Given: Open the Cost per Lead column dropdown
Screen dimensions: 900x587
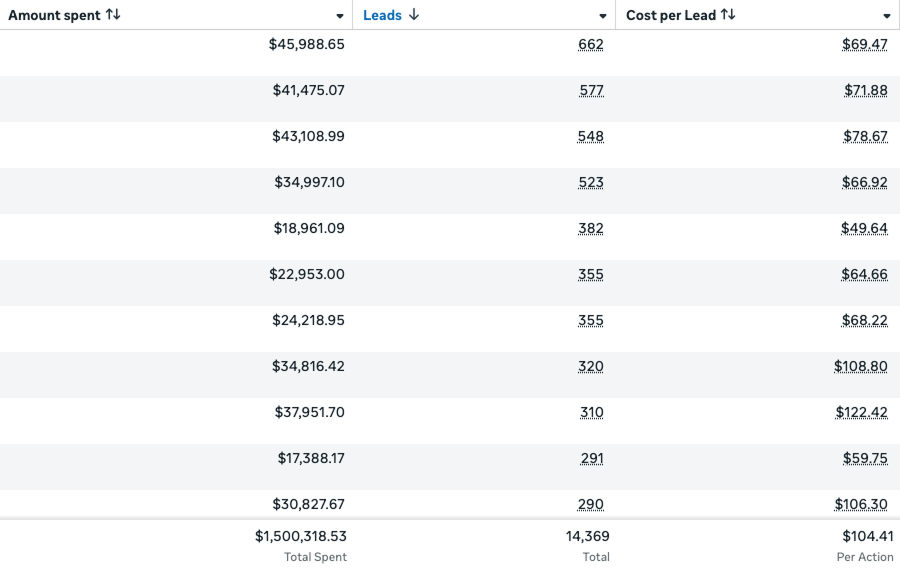Looking at the screenshot, I should pos(887,16).
